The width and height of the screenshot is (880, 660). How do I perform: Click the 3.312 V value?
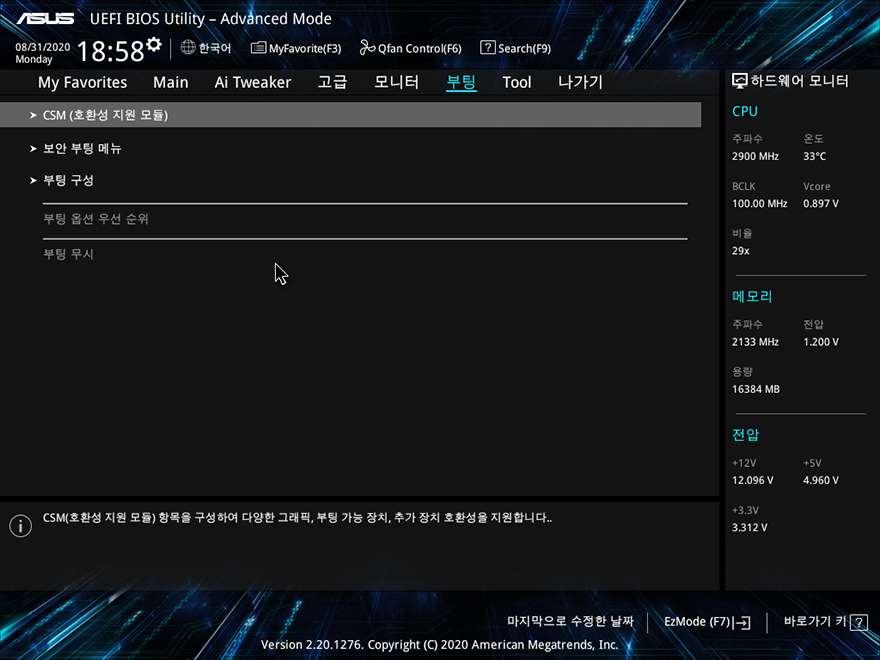(x=749, y=528)
